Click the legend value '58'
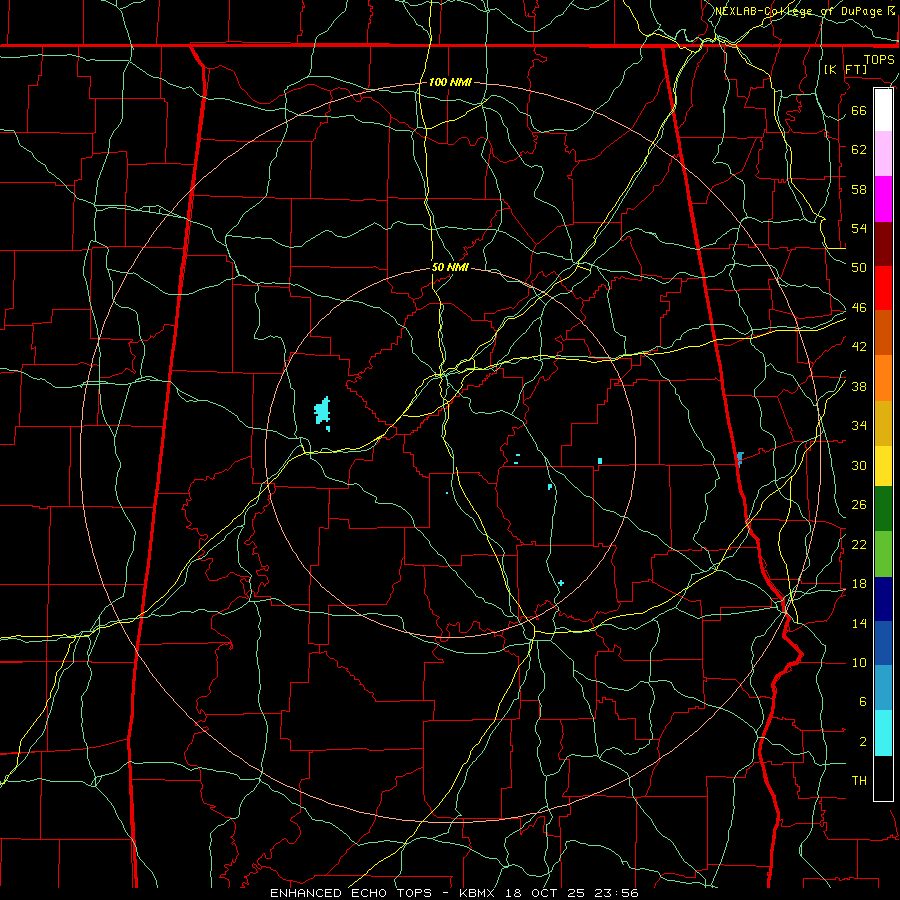The width and height of the screenshot is (900, 900). [x=859, y=189]
